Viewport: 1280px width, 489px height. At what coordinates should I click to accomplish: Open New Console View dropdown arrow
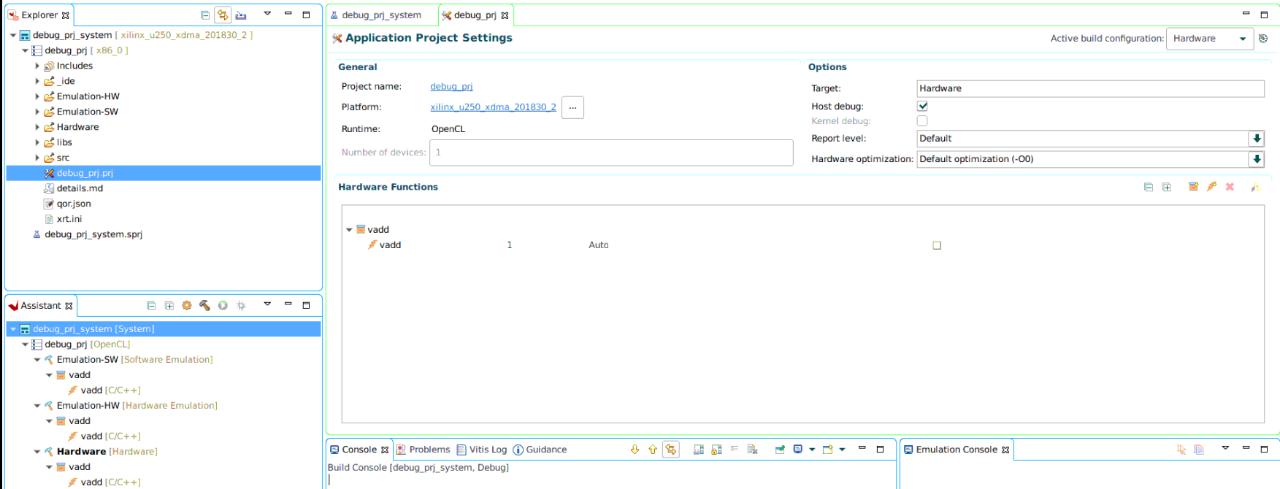click(x=843, y=450)
